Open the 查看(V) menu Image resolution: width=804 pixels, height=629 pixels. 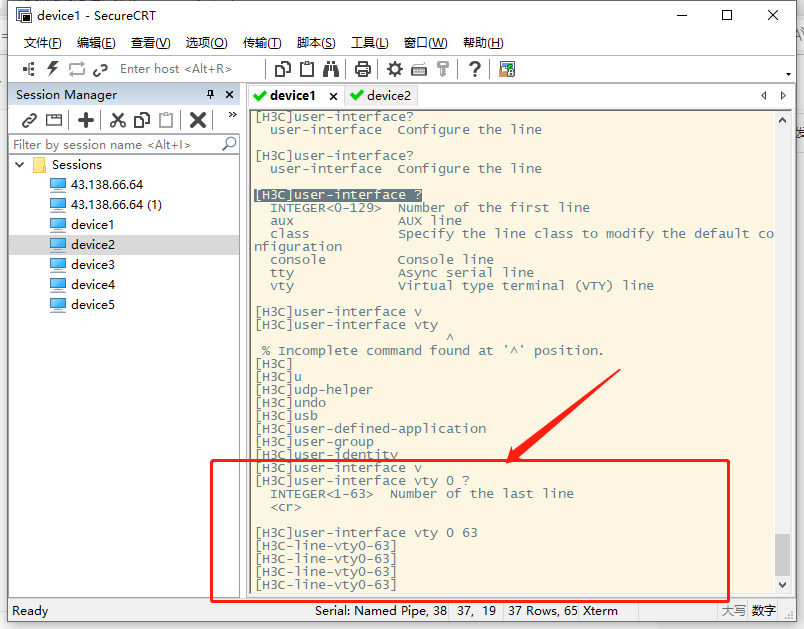150,43
